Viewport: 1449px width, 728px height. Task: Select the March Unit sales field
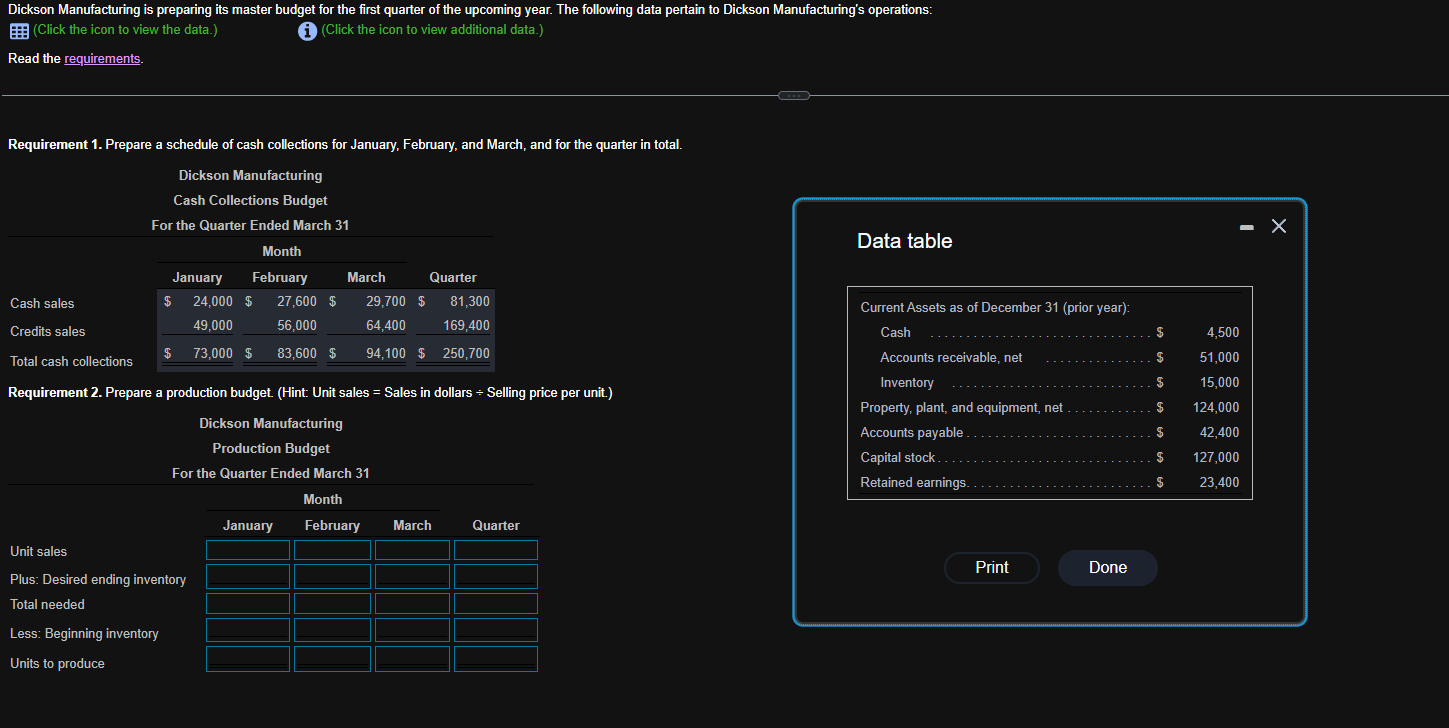(x=412, y=550)
